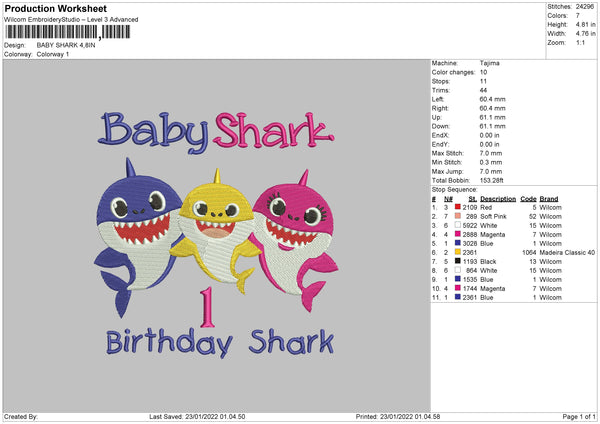Click the white swatch with 864 stitches

point(458,270)
